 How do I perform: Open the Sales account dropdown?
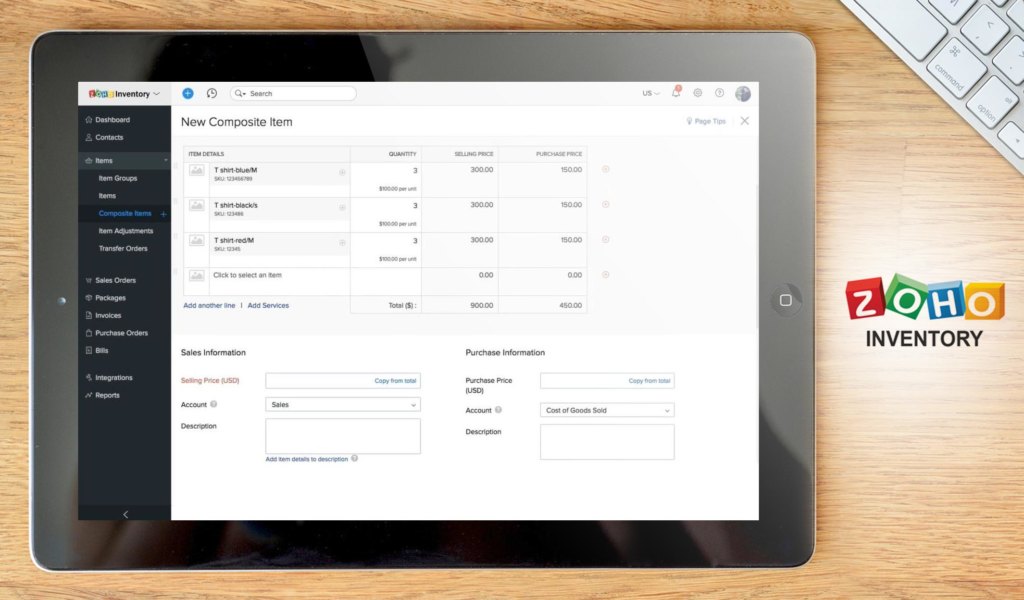[342, 404]
